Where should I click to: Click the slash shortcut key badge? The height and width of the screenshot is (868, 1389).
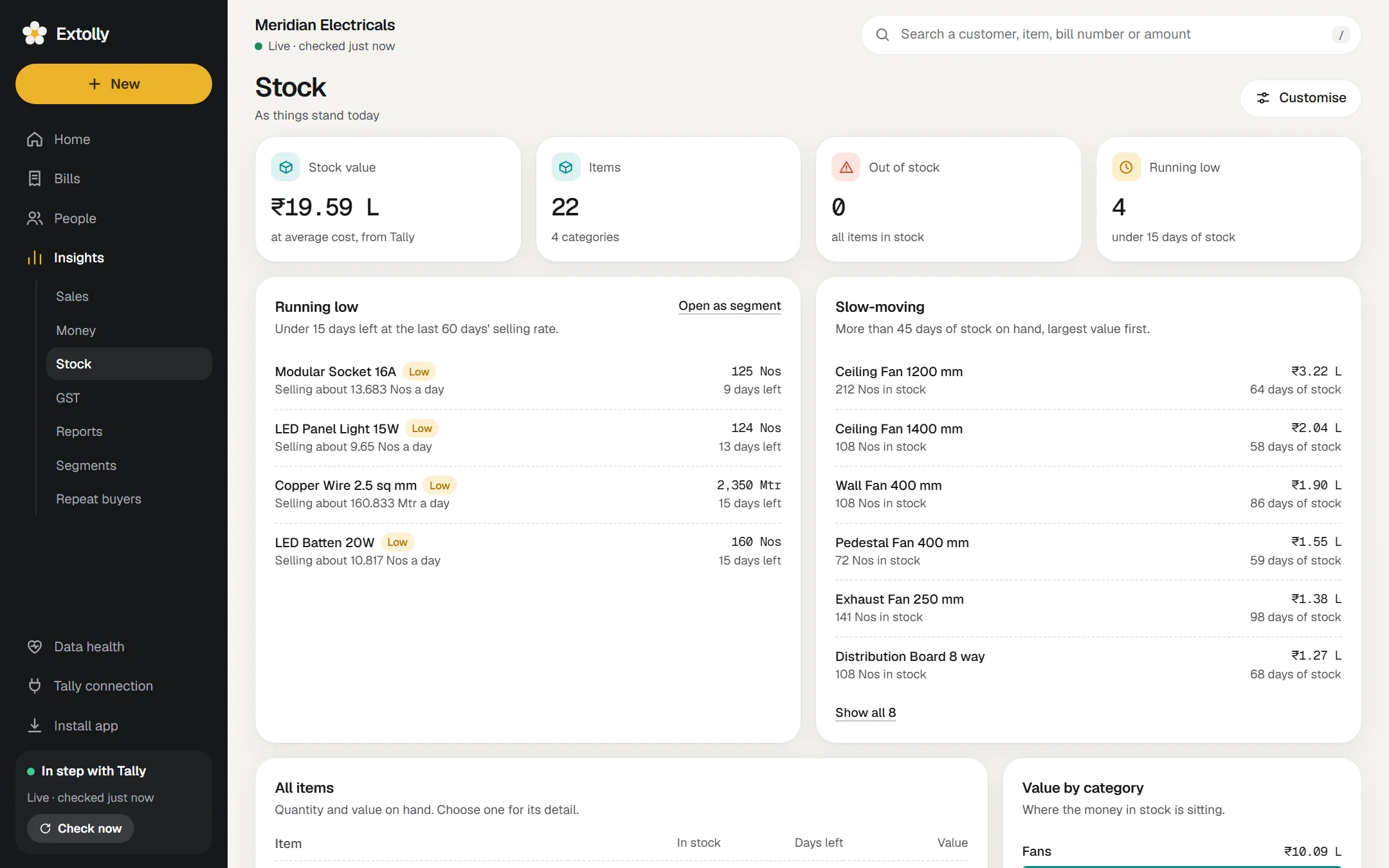pyautogui.click(x=1341, y=35)
